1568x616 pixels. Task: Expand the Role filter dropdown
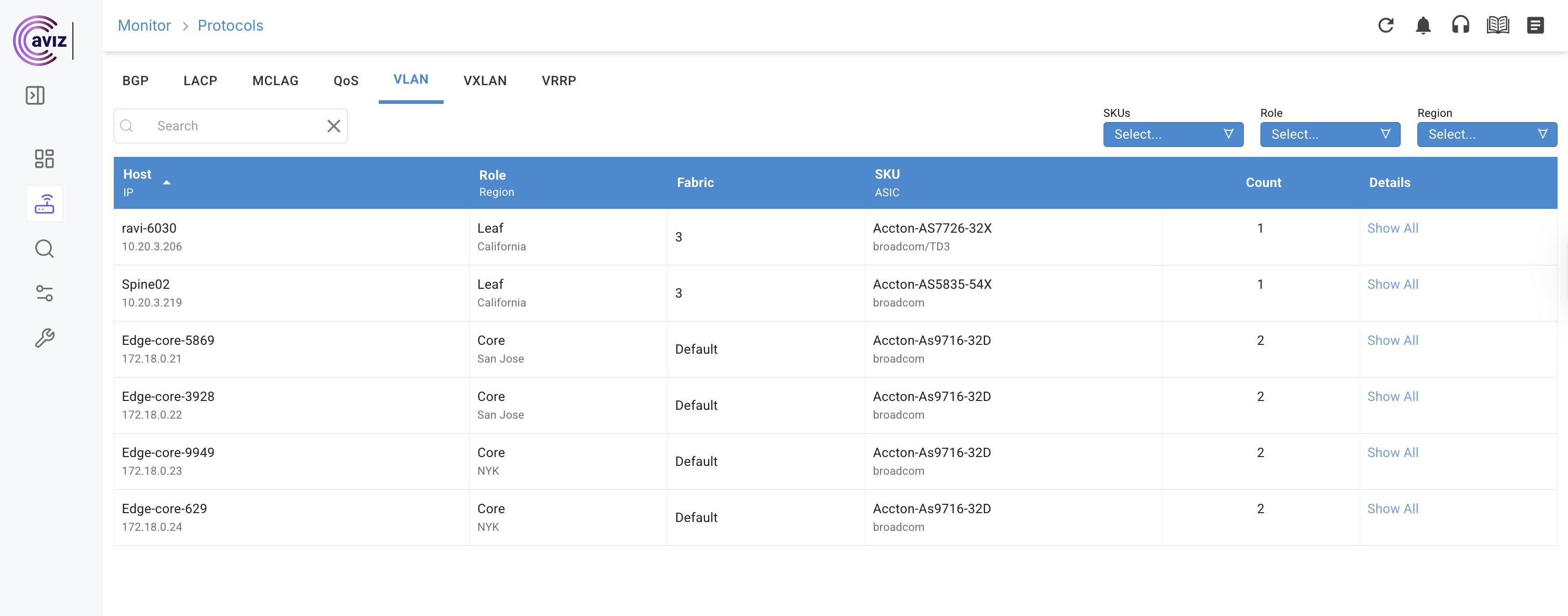(1330, 135)
